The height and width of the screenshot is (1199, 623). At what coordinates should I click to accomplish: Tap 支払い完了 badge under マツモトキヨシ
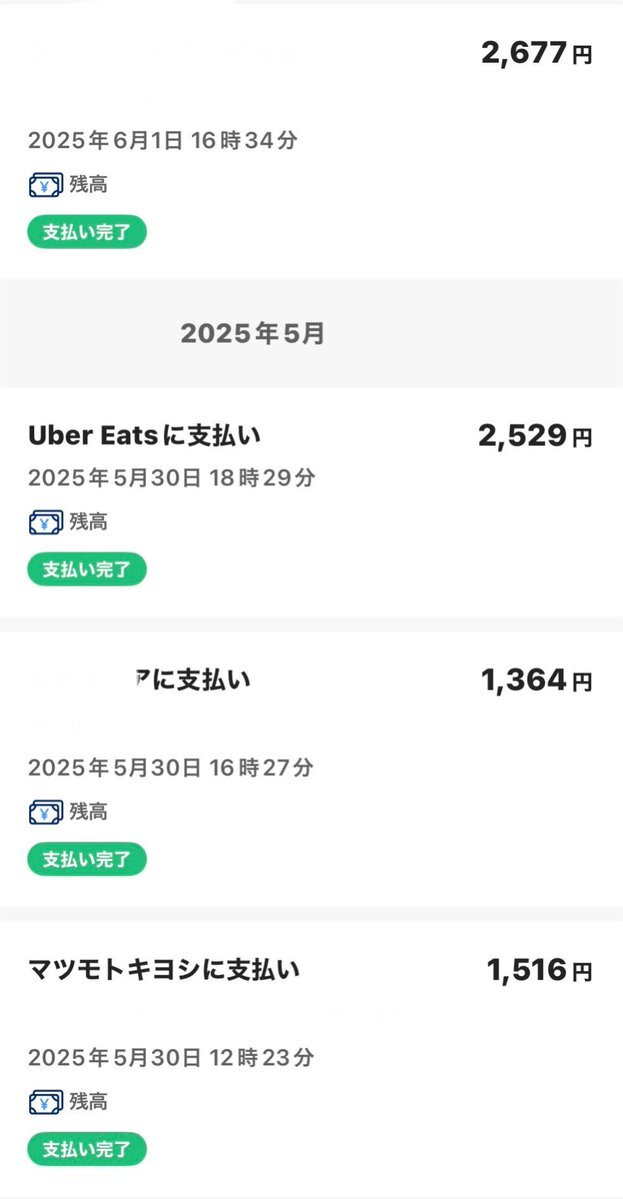point(86,1149)
